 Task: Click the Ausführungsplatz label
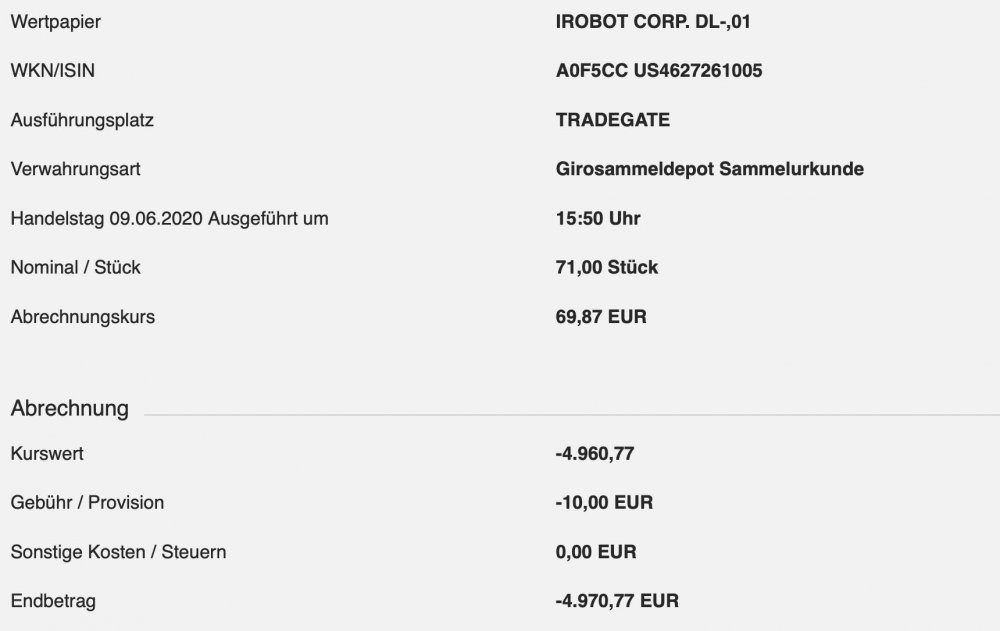point(82,120)
